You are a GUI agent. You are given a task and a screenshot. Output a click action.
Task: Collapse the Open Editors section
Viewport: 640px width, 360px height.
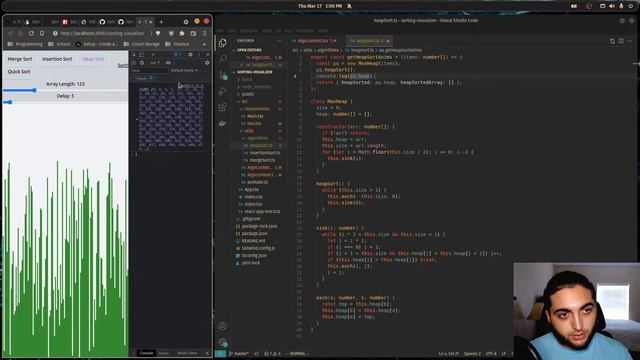[x=250, y=50]
